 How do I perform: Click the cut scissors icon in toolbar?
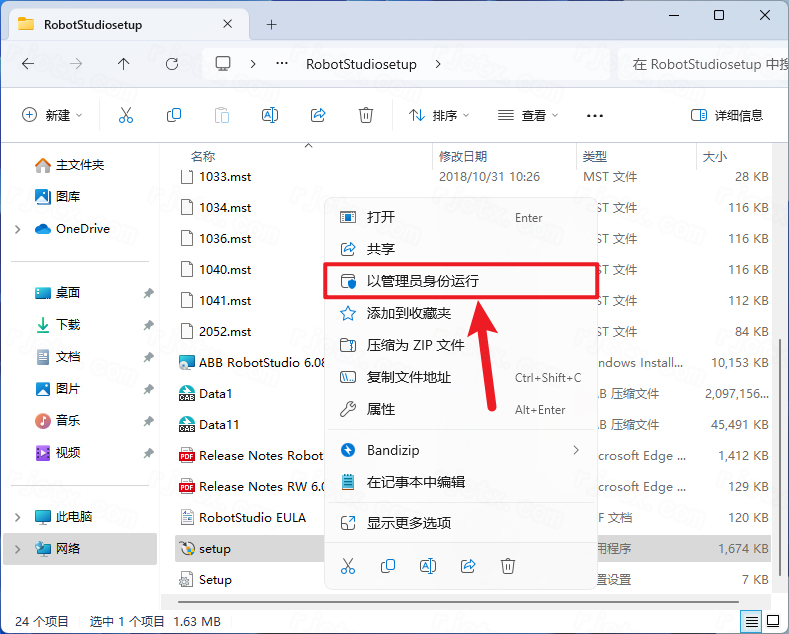click(x=126, y=115)
